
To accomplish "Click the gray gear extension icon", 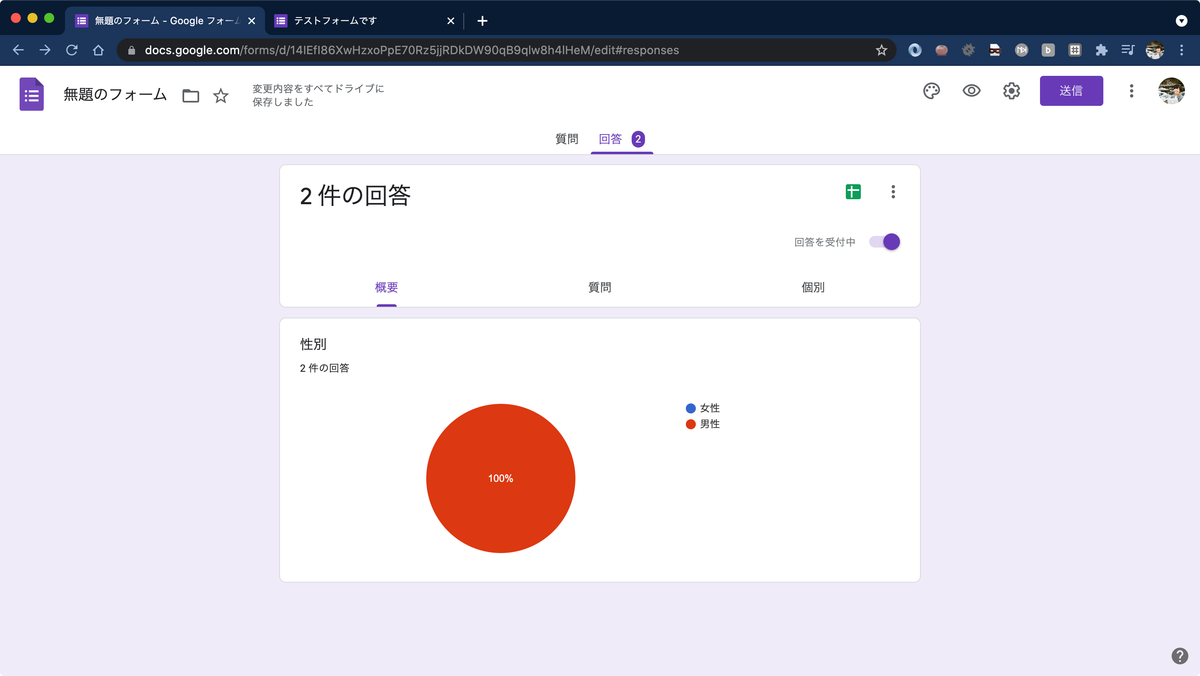I will [x=968, y=50].
